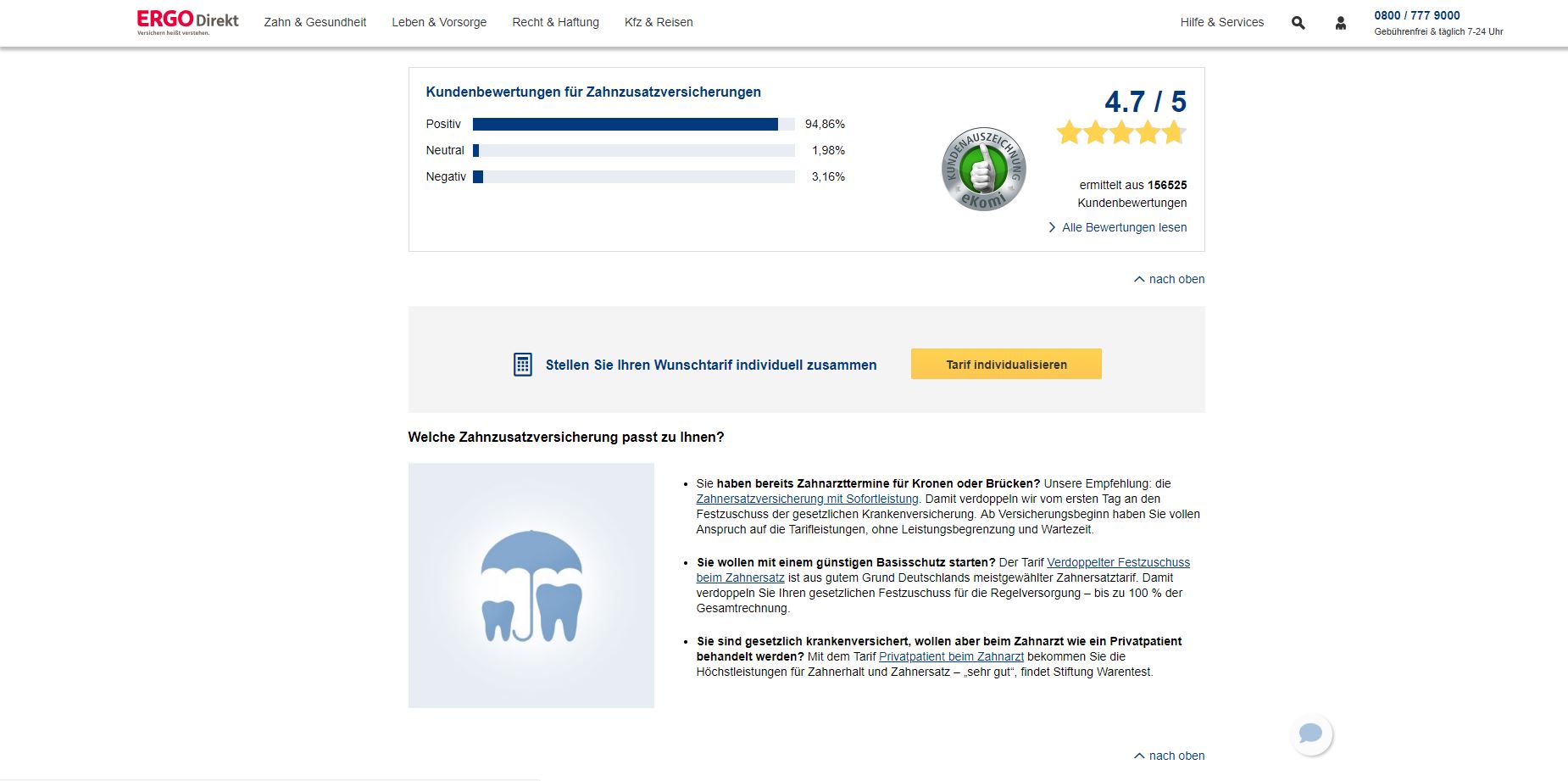Image resolution: width=1568 pixels, height=781 pixels.
Task: Click the eKomi Kundenauszeichnung badge
Action: (983, 169)
